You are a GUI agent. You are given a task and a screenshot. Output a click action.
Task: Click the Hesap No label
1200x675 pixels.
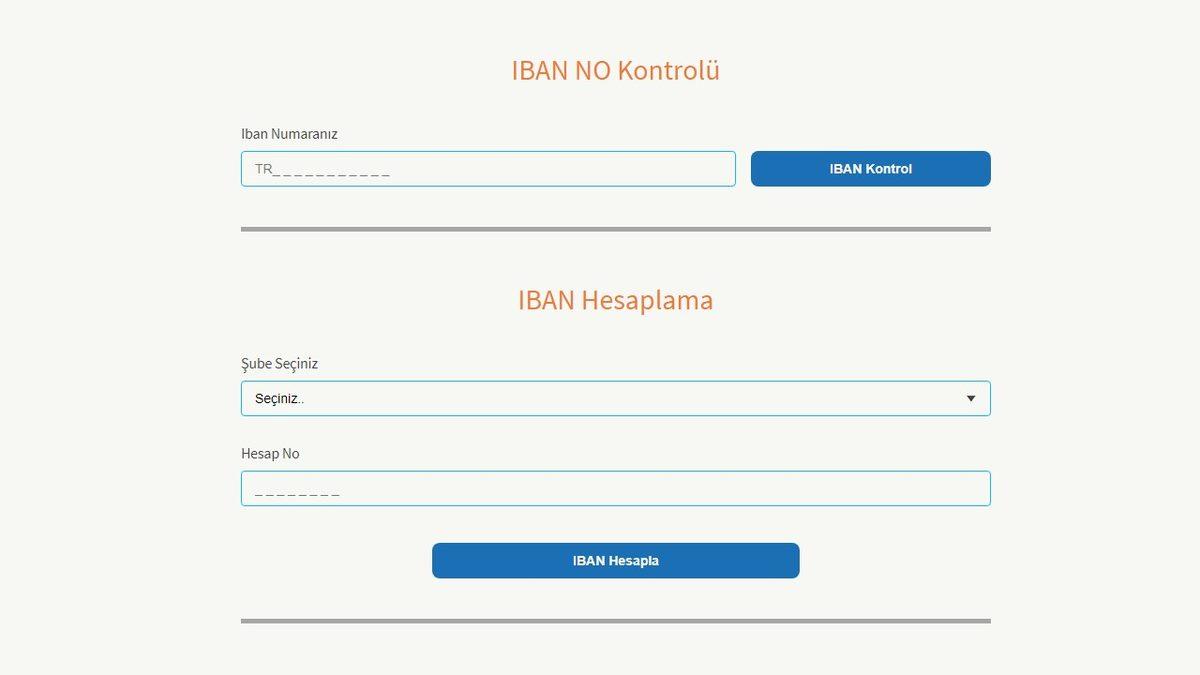pos(270,453)
